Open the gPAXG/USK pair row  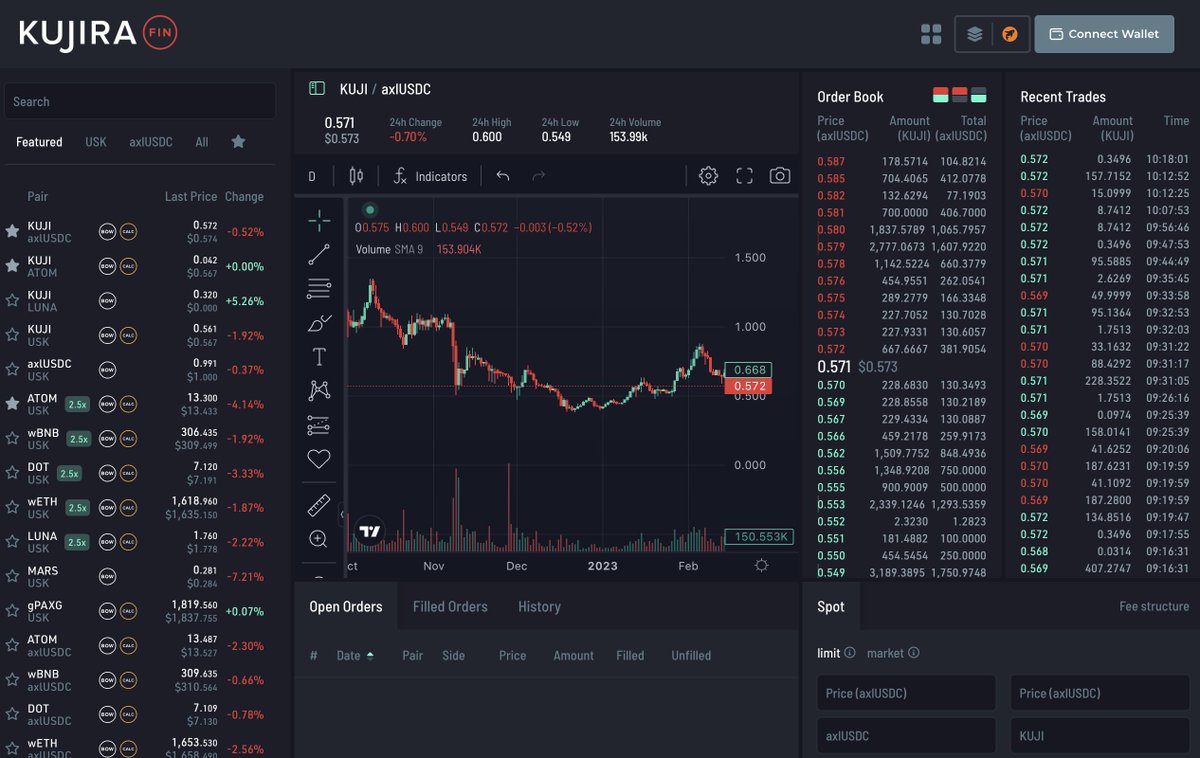click(140, 611)
